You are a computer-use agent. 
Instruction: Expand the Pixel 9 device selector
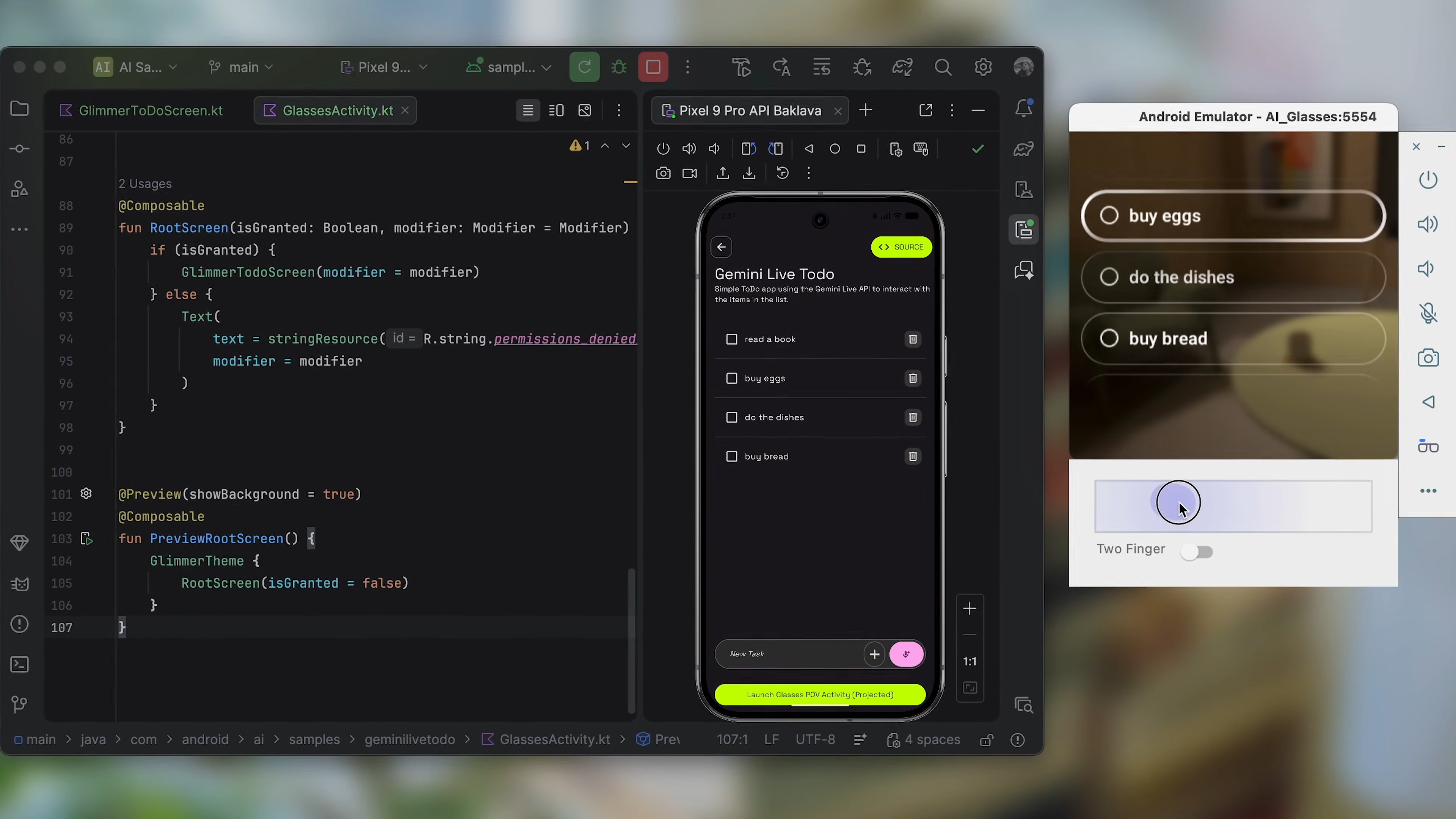[384, 67]
